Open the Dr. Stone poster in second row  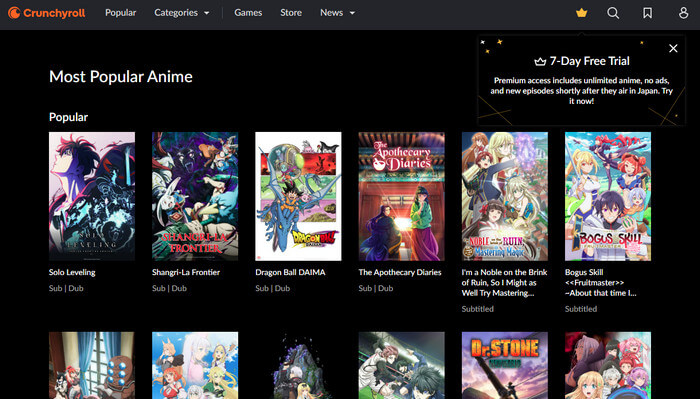[x=504, y=365]
